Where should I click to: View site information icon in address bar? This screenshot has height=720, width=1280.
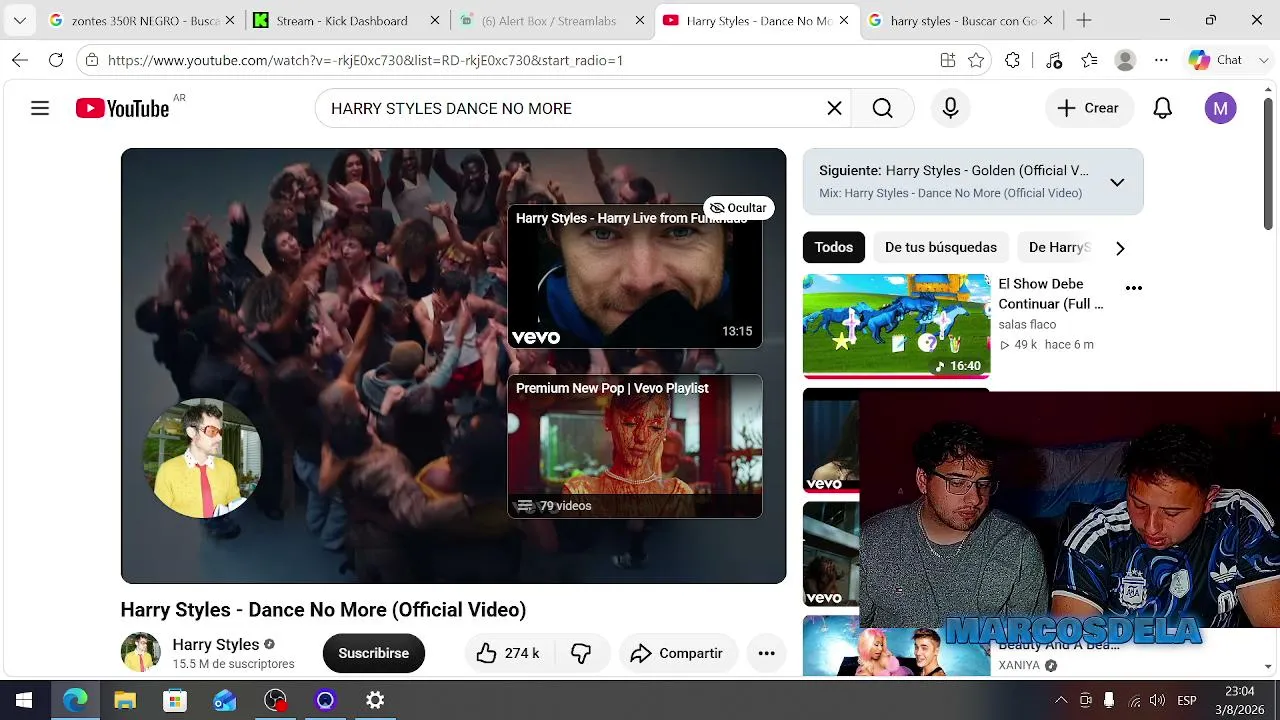click(92, 60)
